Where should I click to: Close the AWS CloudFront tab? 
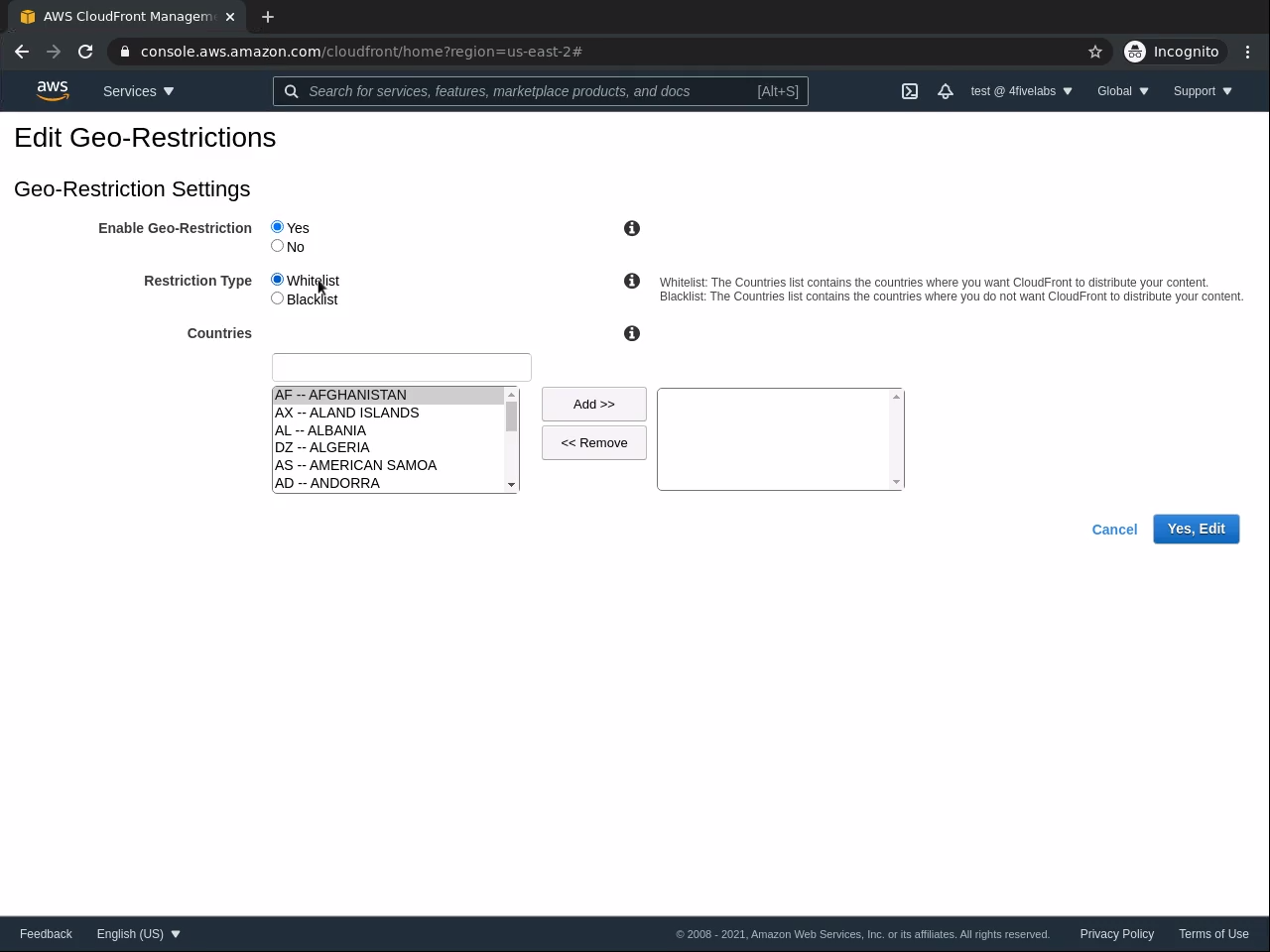coord(230,17)
